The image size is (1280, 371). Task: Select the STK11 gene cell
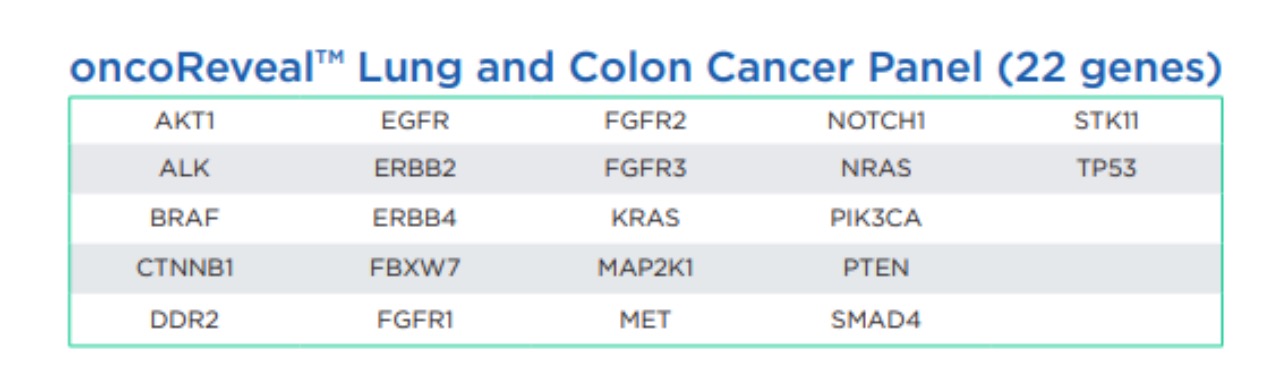click(x=1106, y=122)
